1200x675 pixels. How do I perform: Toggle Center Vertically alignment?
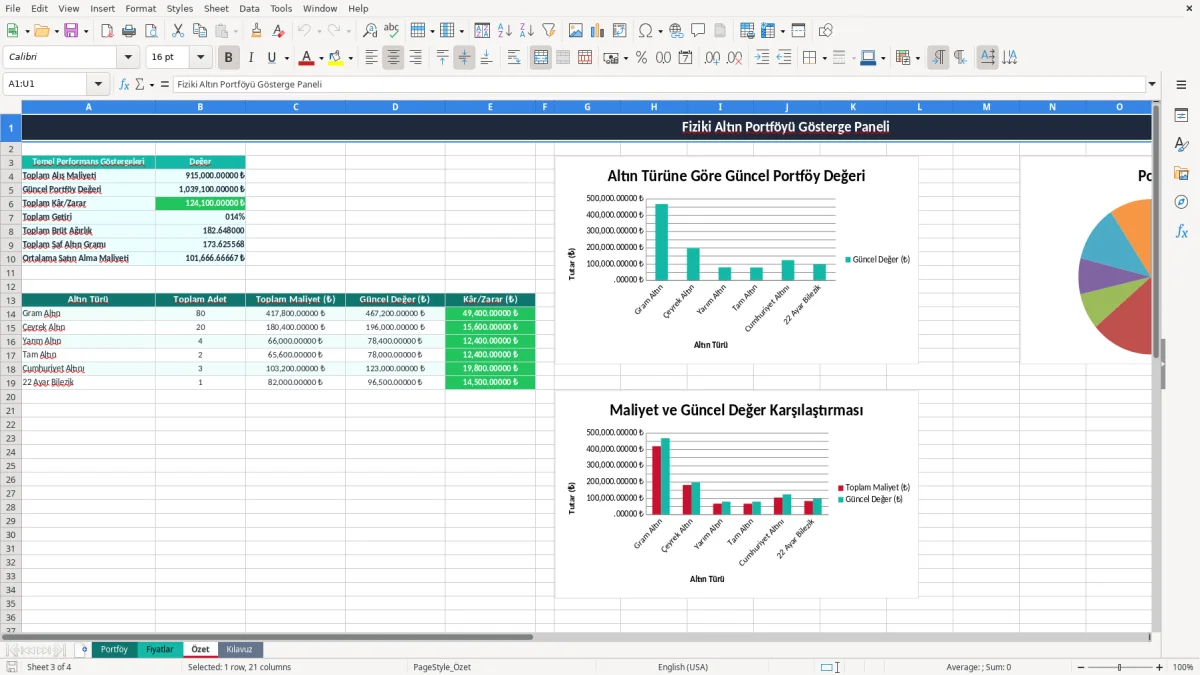pyautogui.click(x=464, y=58)
